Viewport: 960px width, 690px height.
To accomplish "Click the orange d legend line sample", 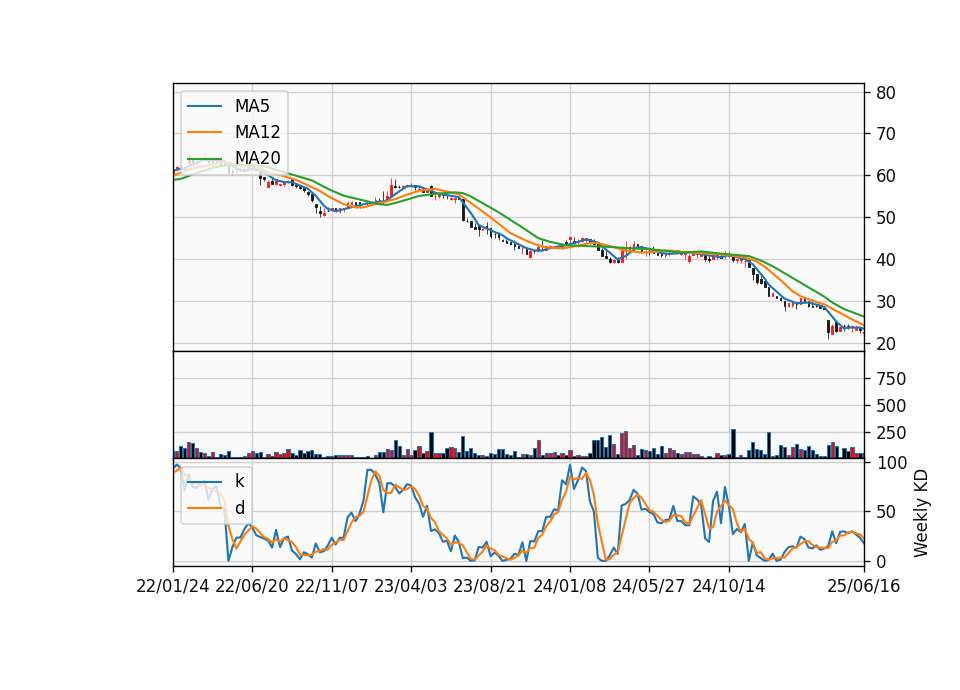I will (204, 508).
